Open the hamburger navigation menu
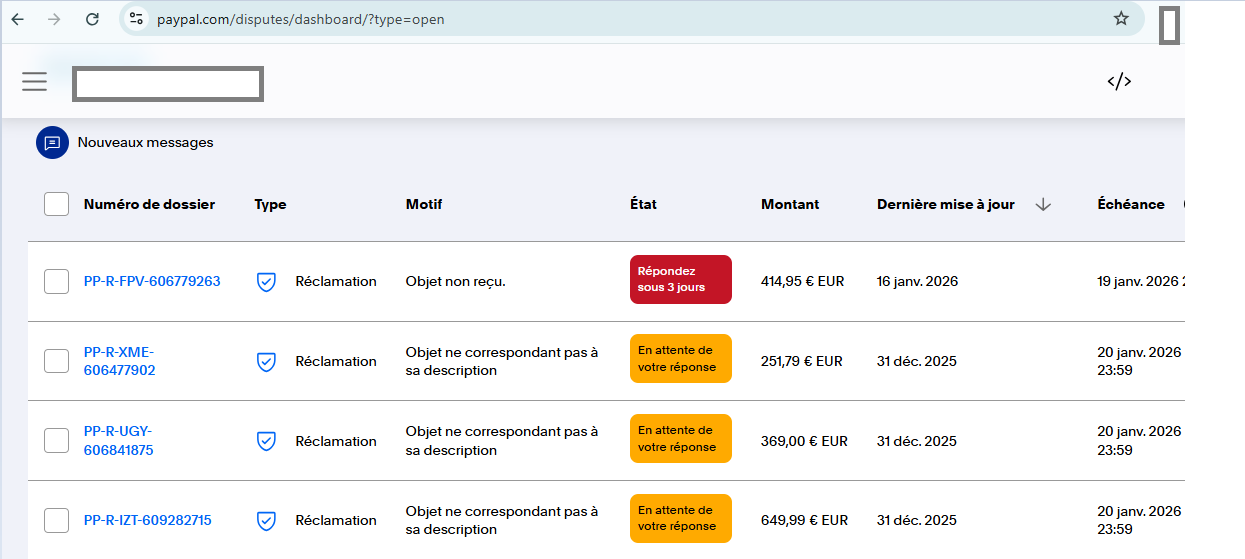 [x=35, y=82]
